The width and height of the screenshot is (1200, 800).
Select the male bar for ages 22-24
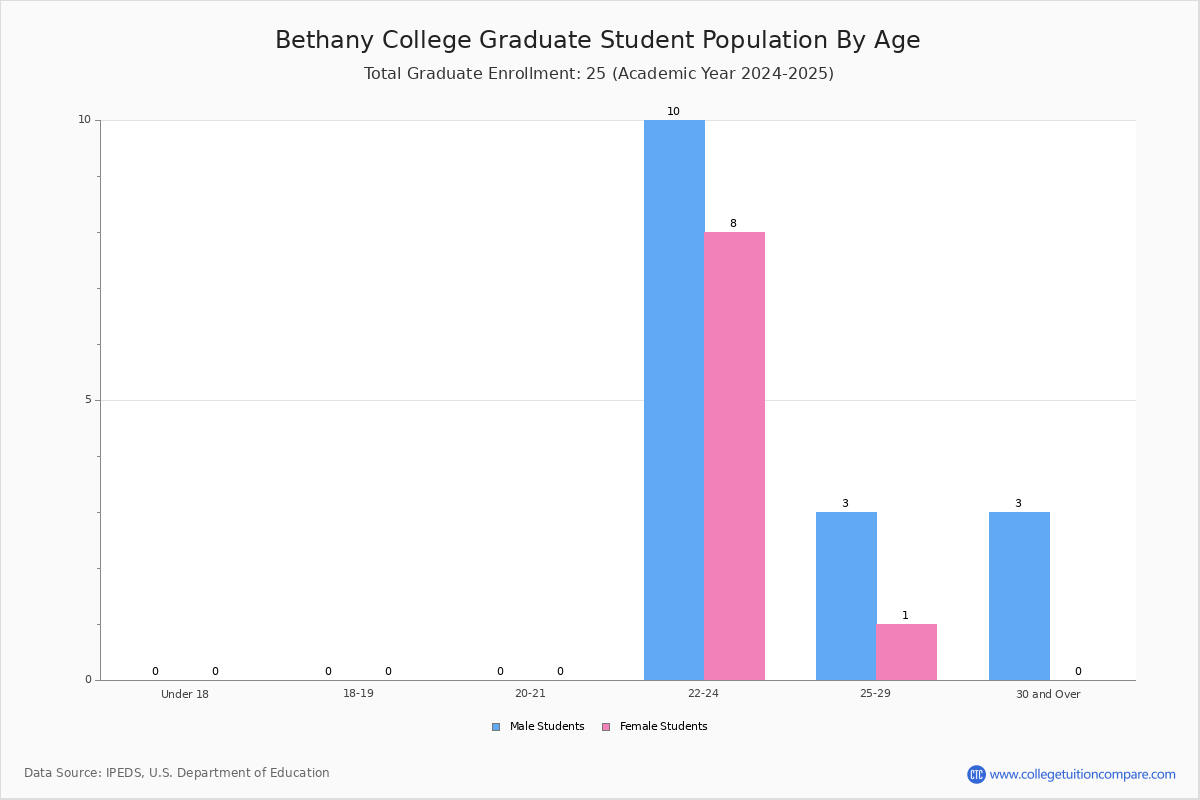(674, 400)
